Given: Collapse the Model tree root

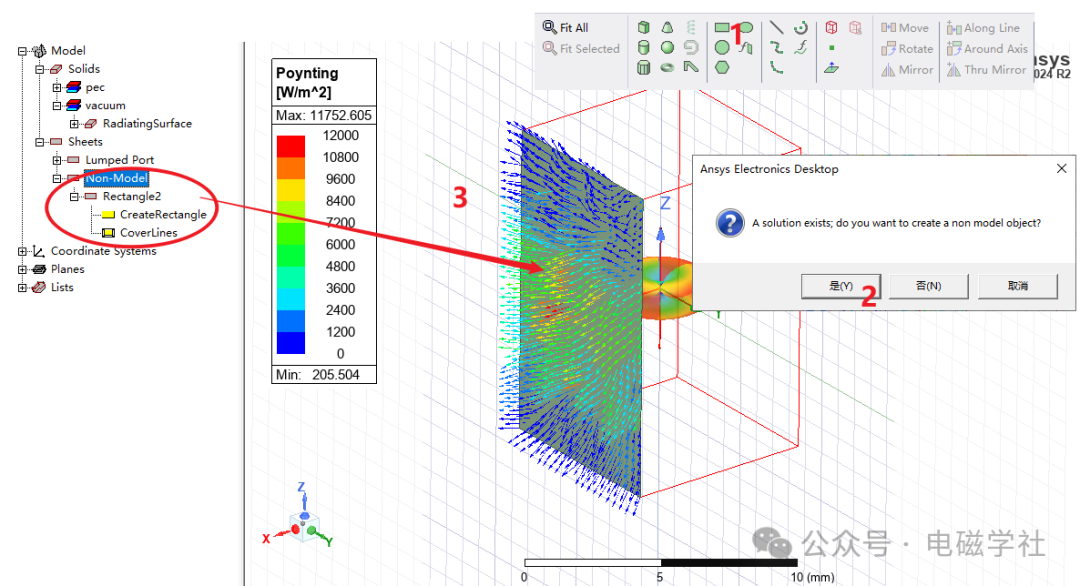Looking at the screenshot, I should click(x=22, y=51).
